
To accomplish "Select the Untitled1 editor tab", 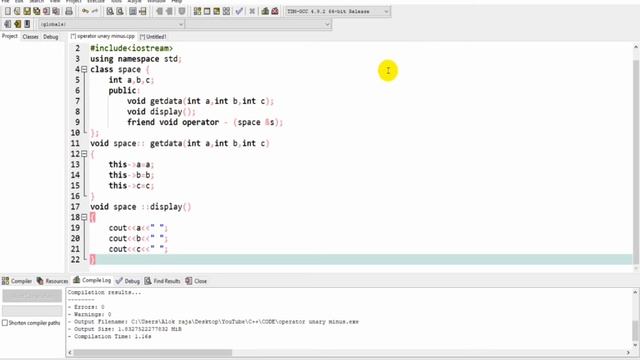I will tap(153, 37).
